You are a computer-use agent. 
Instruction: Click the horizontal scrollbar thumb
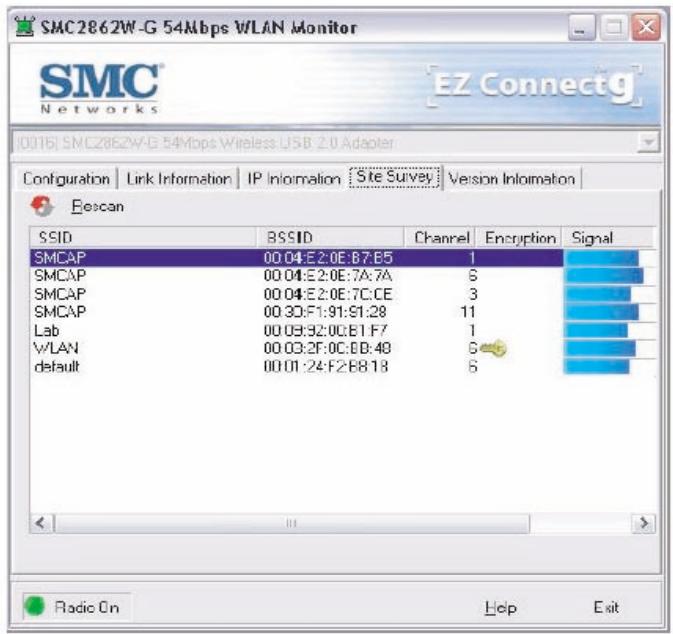click(291, 523)
